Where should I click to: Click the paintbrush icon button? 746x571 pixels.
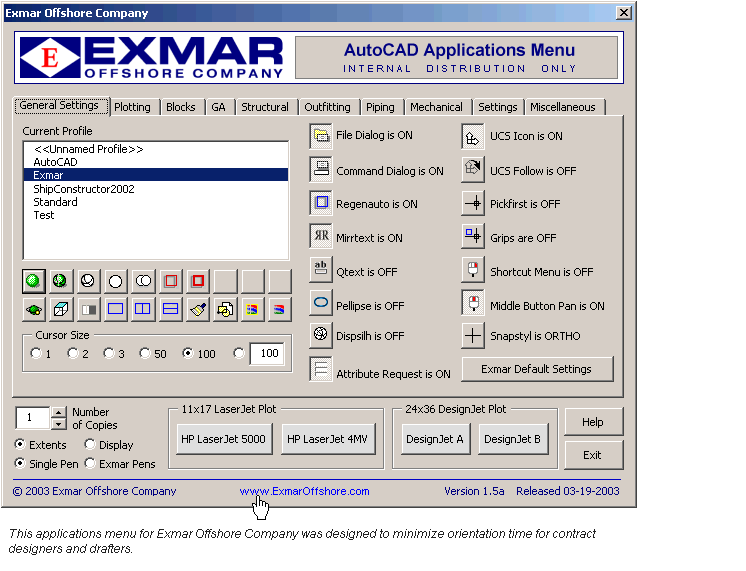tap(198, 310)
